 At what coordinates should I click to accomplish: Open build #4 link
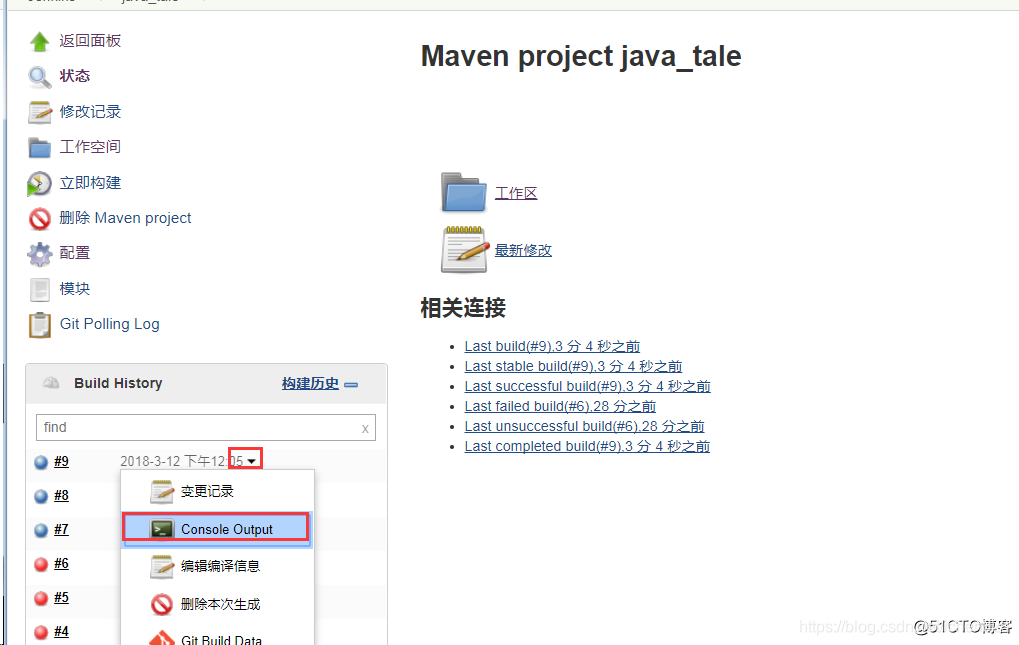tap(62, 631)
